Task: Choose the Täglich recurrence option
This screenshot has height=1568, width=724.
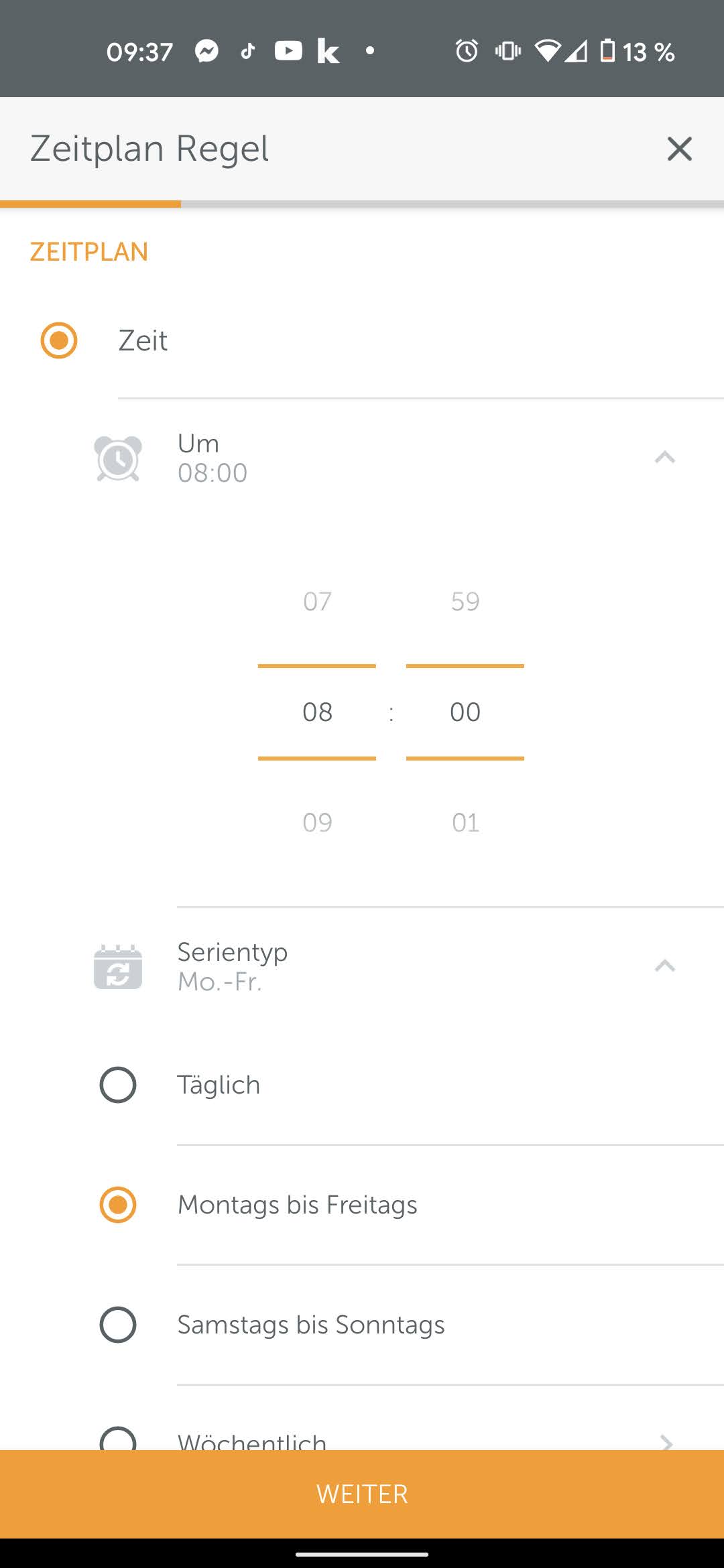Action: (x=118, y=1085)
